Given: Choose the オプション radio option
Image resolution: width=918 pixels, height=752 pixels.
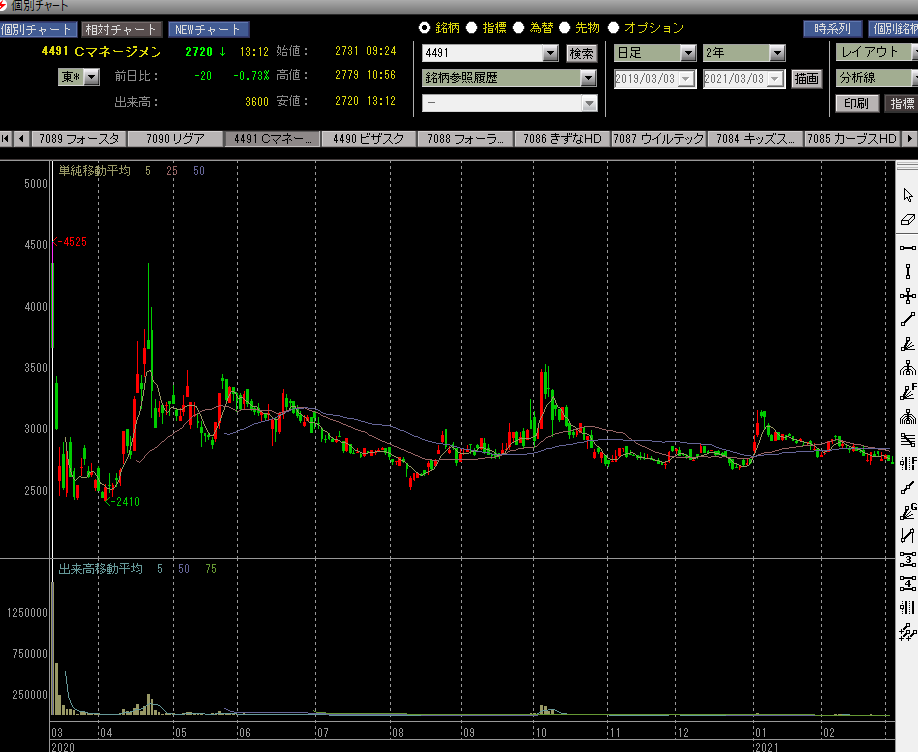Looking at the screenshot, I should coord(614,28).
